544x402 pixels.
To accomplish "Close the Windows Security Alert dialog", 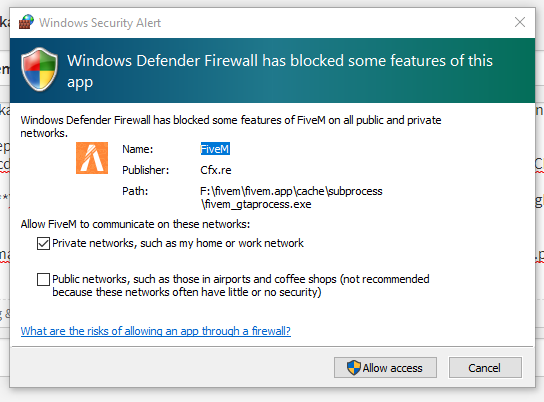I will [520, 22].
